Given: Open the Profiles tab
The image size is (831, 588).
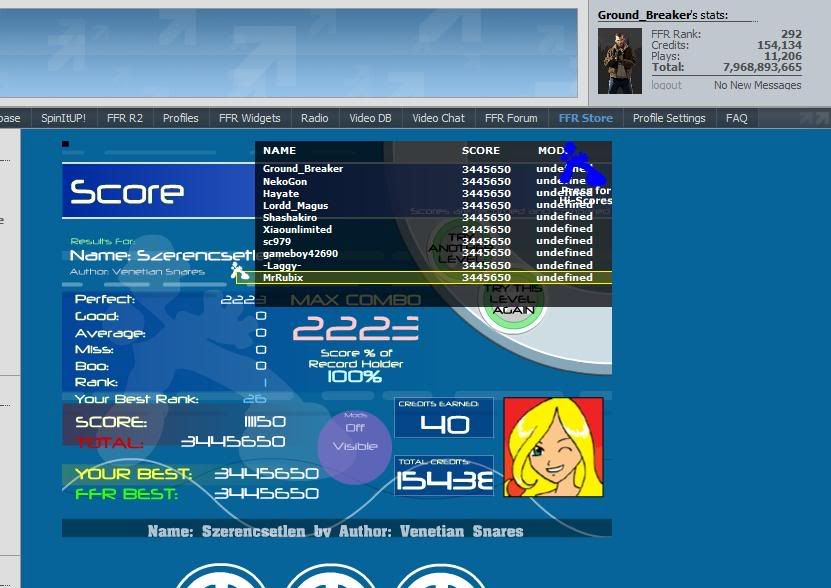Looking at the screenshot, I should (181, 118).
